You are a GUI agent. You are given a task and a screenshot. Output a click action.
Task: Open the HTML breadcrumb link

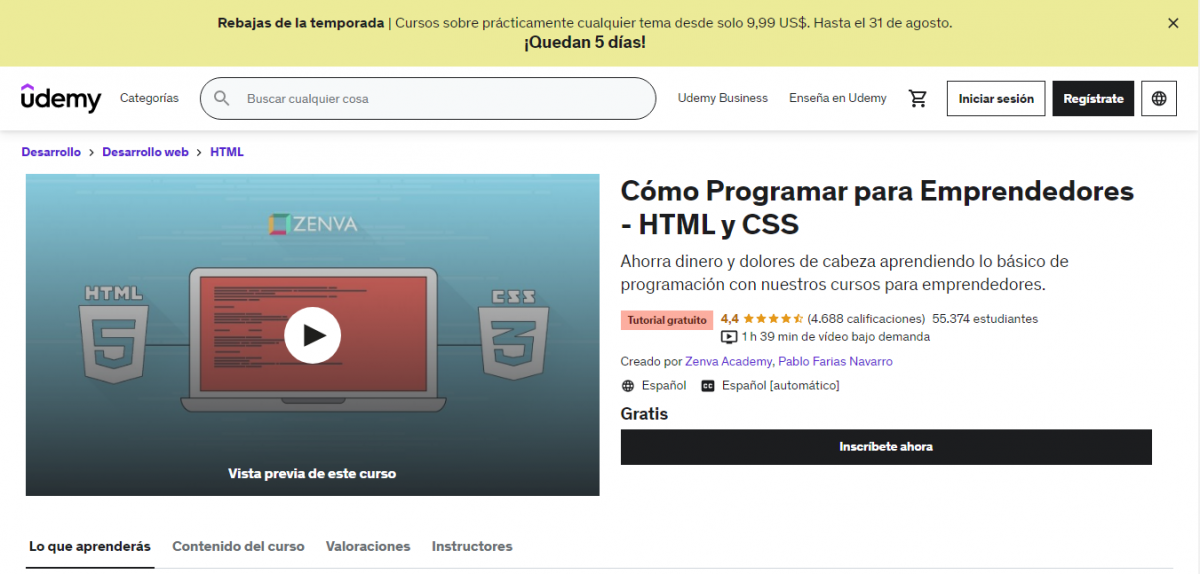click(x=226, y=152)
